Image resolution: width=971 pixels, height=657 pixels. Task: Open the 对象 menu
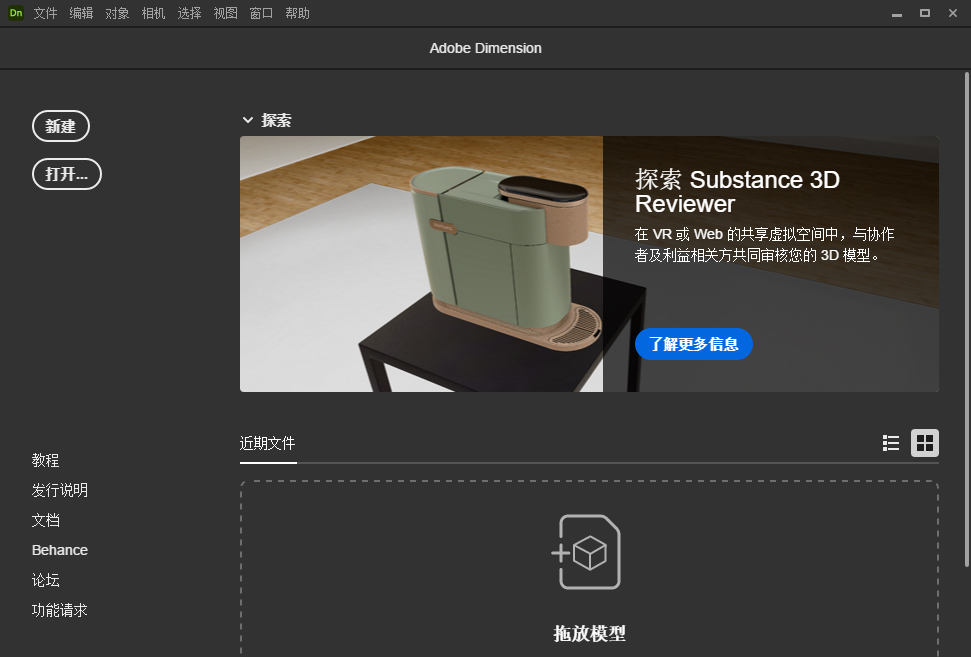[x=117, y=13]
